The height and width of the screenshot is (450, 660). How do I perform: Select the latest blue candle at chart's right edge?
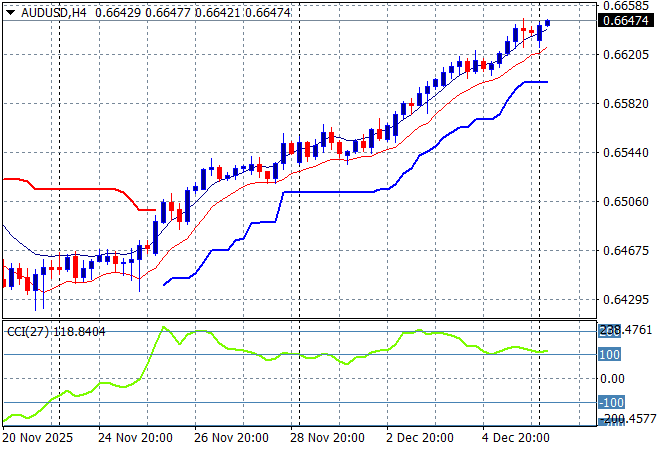[x=547, y=22]
